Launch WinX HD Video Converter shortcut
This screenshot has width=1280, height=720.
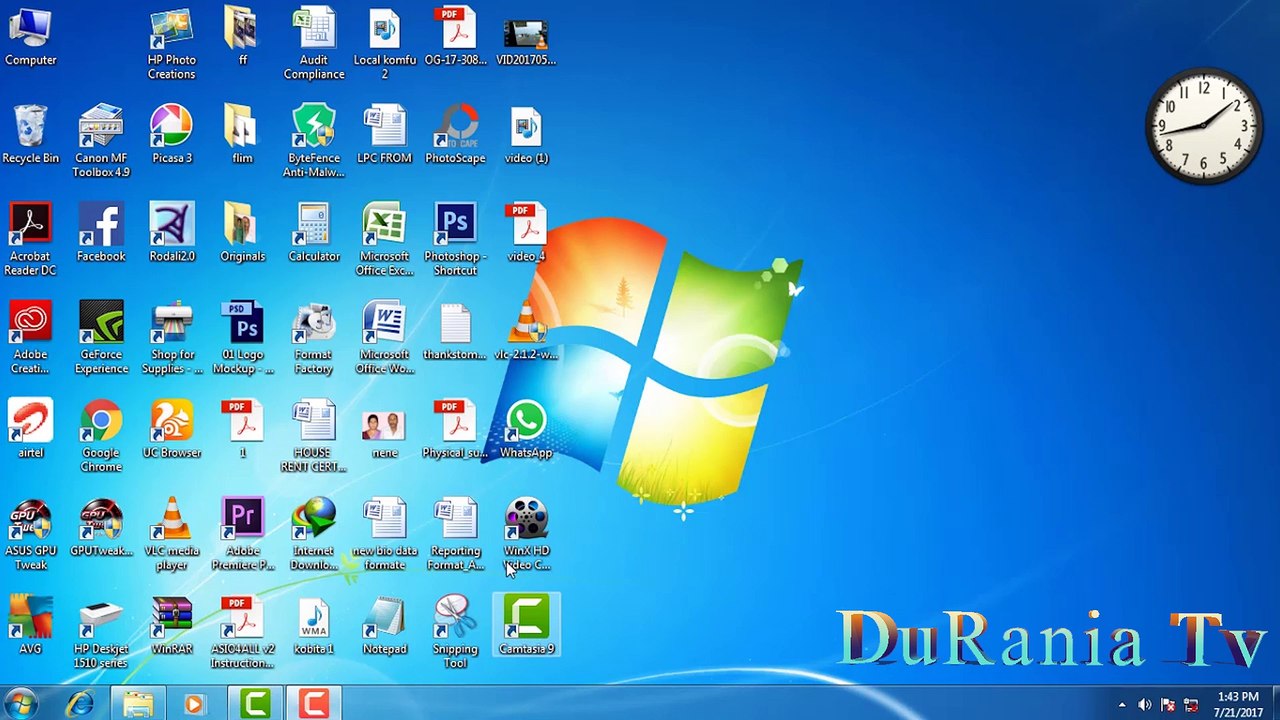click(526, 534)
